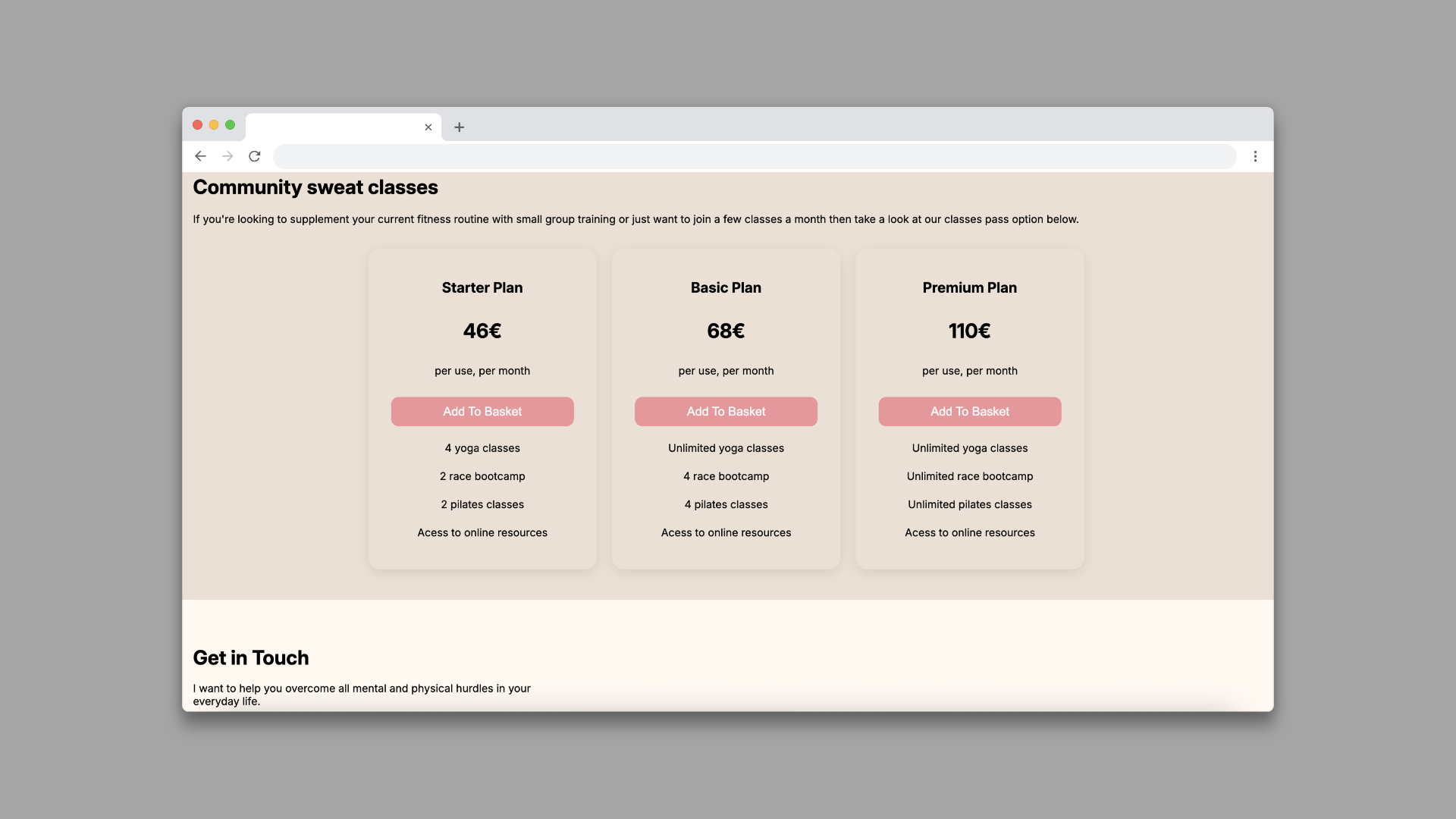Click the green maximize window dot
This screenshot has height=819, width=1456.
coord(230,125)
